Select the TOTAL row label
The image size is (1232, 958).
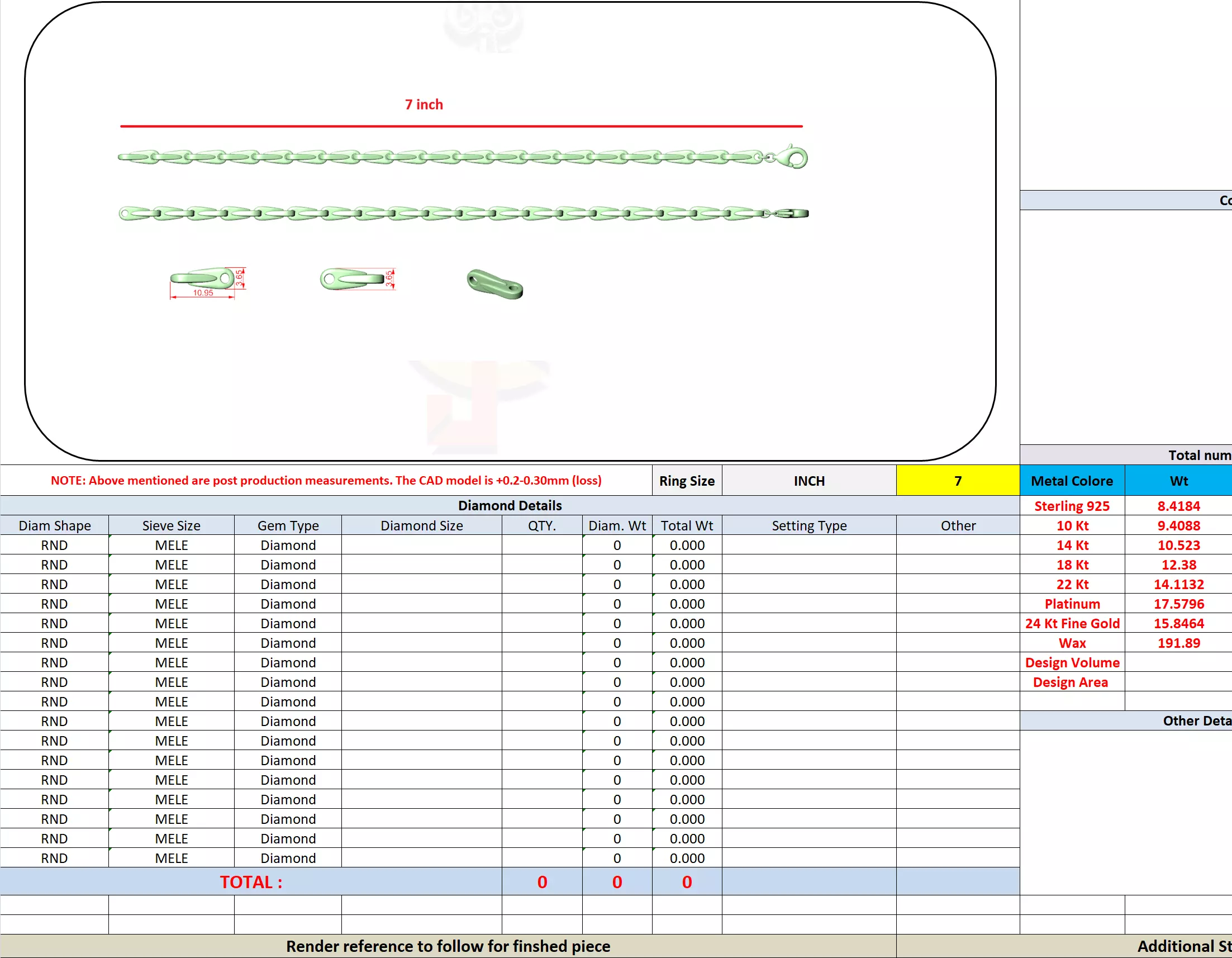coord(250,882)
